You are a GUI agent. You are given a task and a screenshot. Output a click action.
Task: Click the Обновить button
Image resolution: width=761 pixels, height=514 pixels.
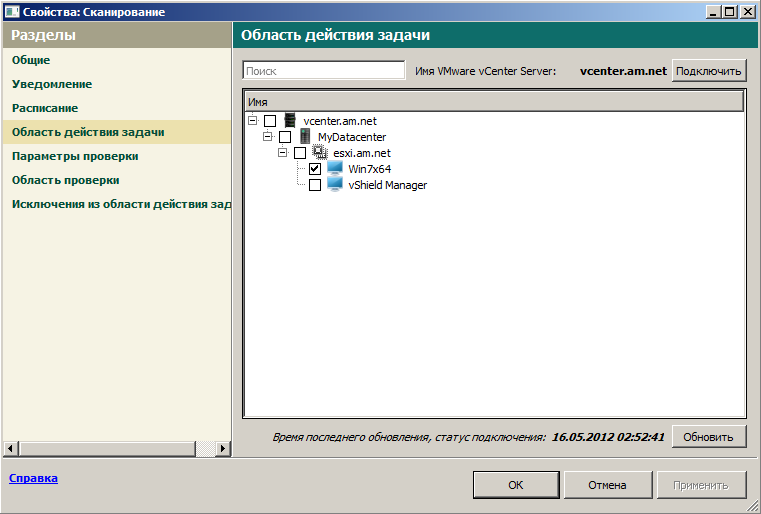709,437
